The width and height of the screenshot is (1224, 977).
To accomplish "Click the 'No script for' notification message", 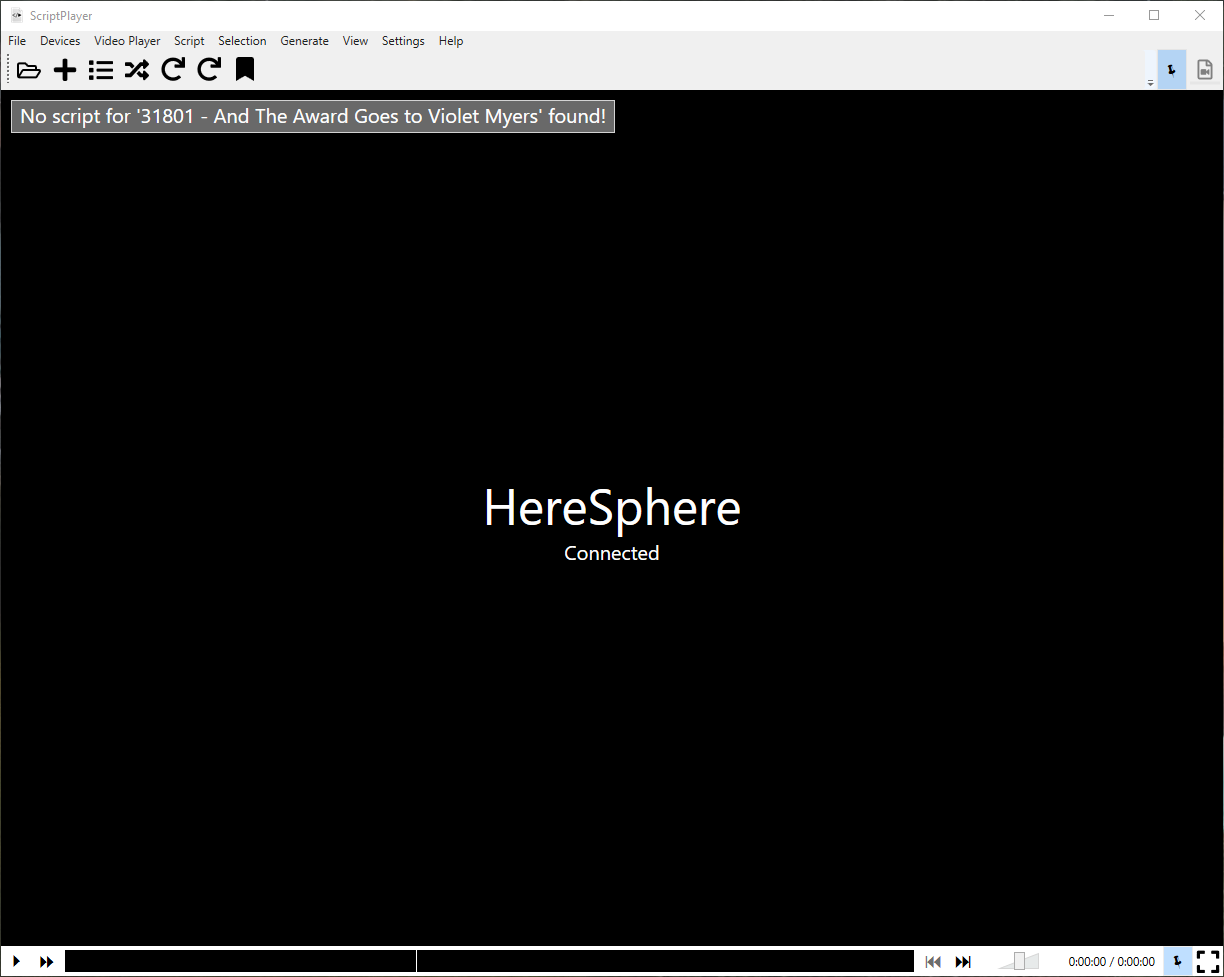I will 313,116.
